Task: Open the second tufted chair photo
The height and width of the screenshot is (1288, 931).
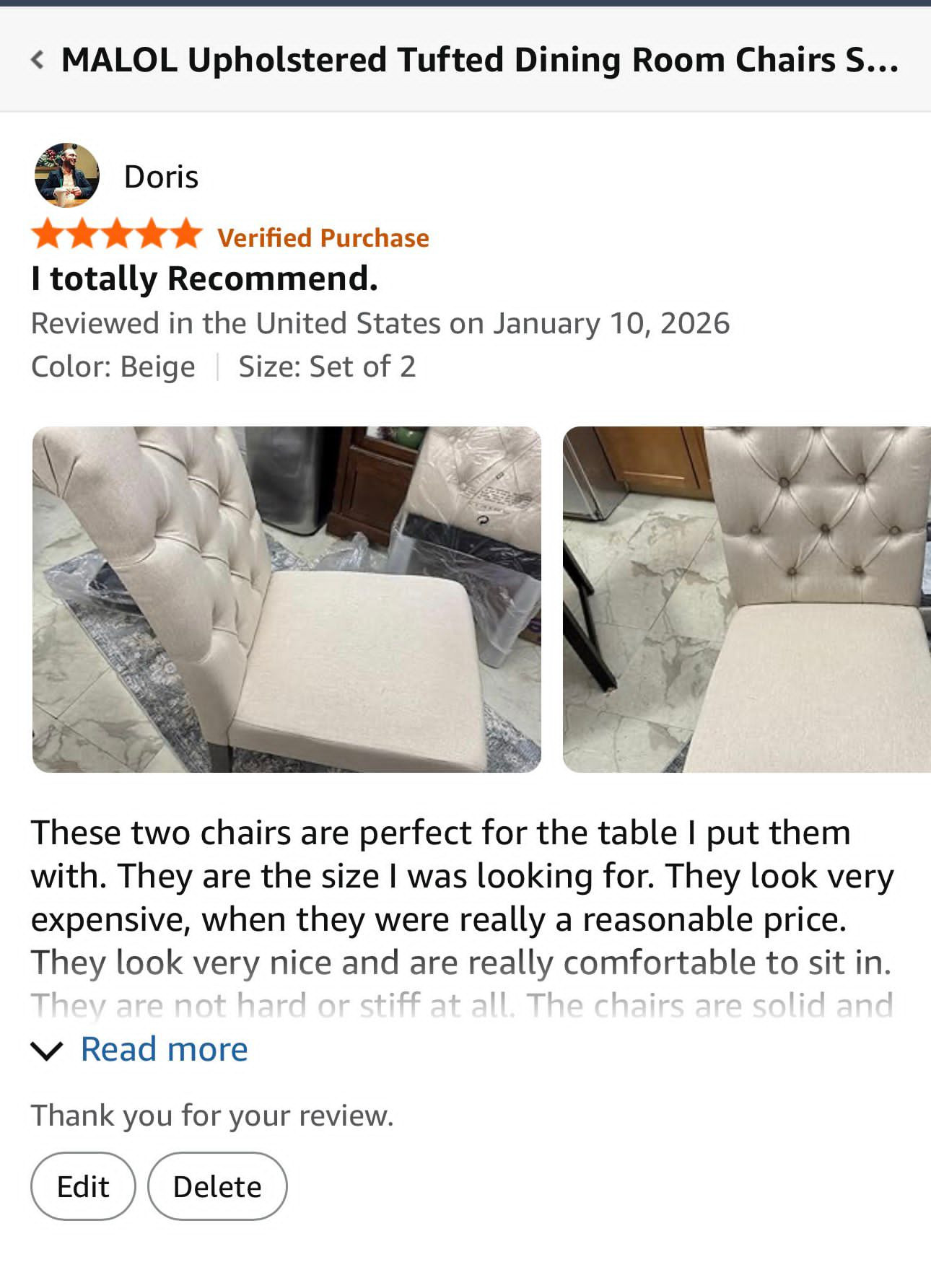Action: click(747, 600)
